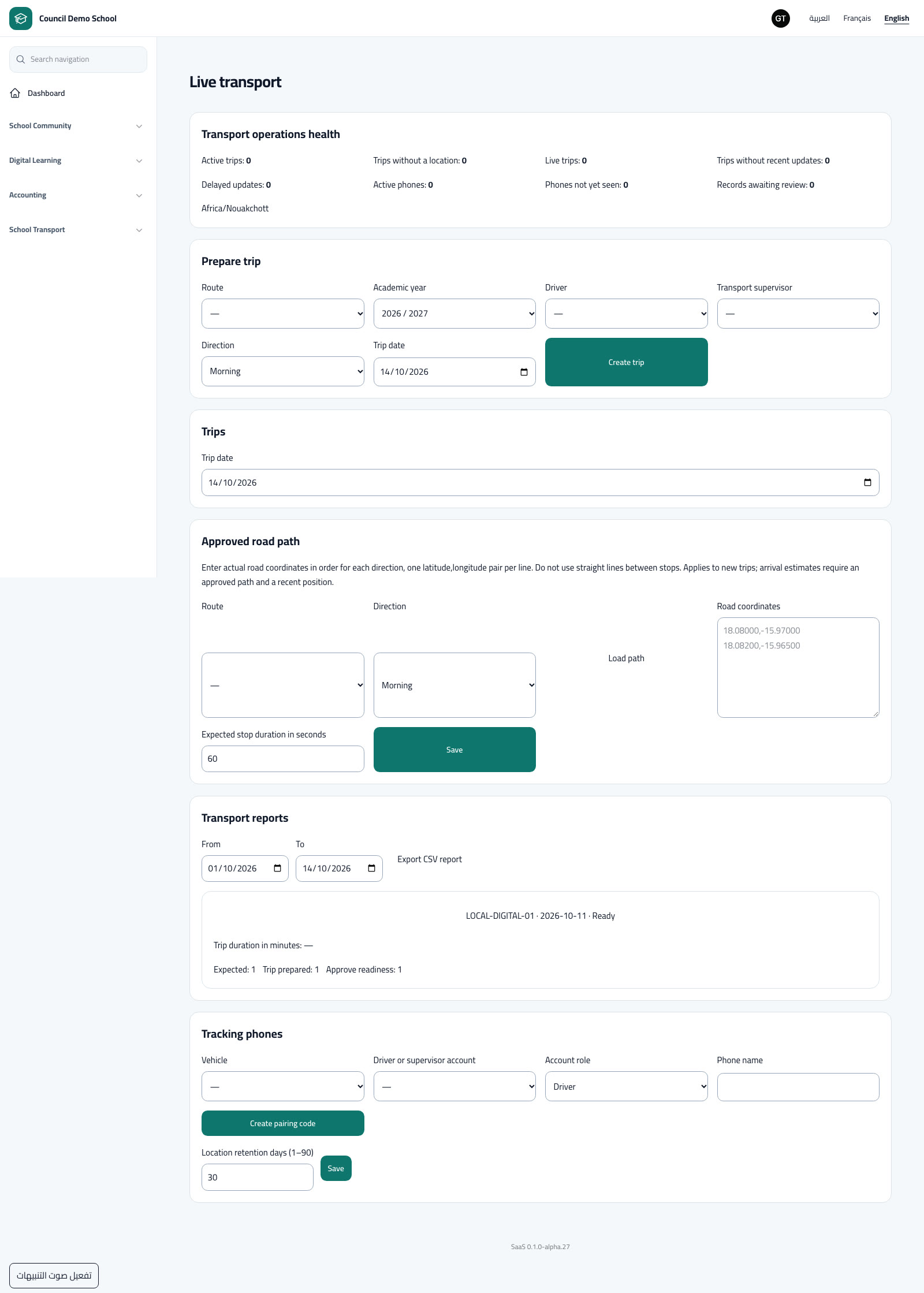The width and height of the screenshot is (924, 1293).
Task: Open the Driver dropdown in Prepare trip
Action: (x=626, y=314)
